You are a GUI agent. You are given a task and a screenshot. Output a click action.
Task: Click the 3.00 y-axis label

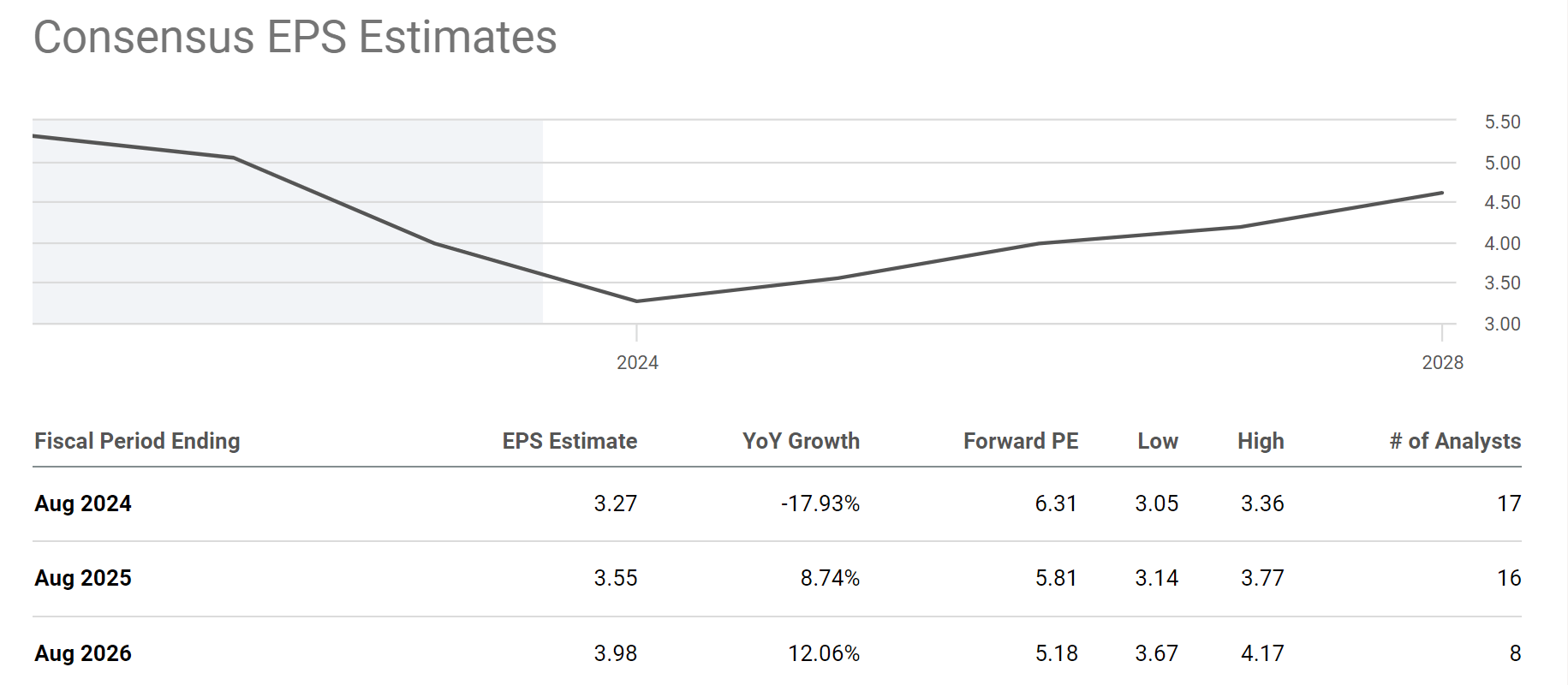(1502, 325)
